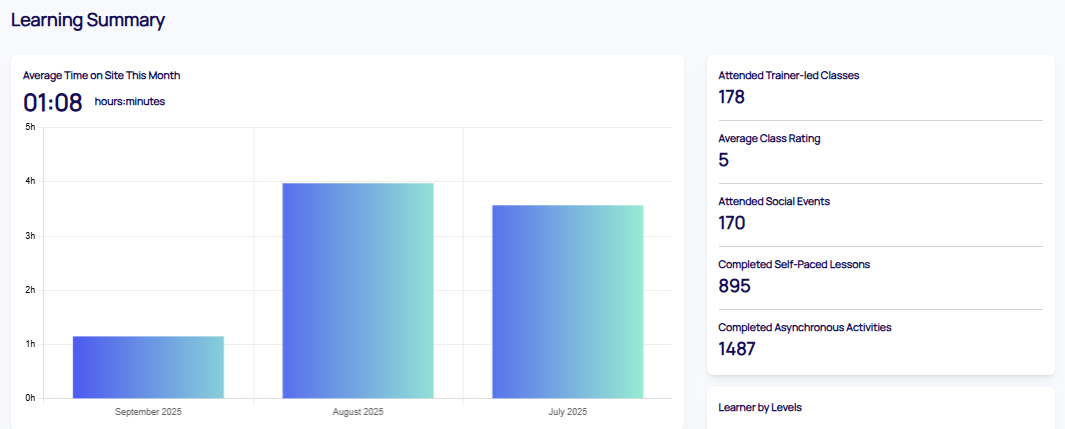
Task: Click the September 2025 x-axis label
Action: [148, 412]
